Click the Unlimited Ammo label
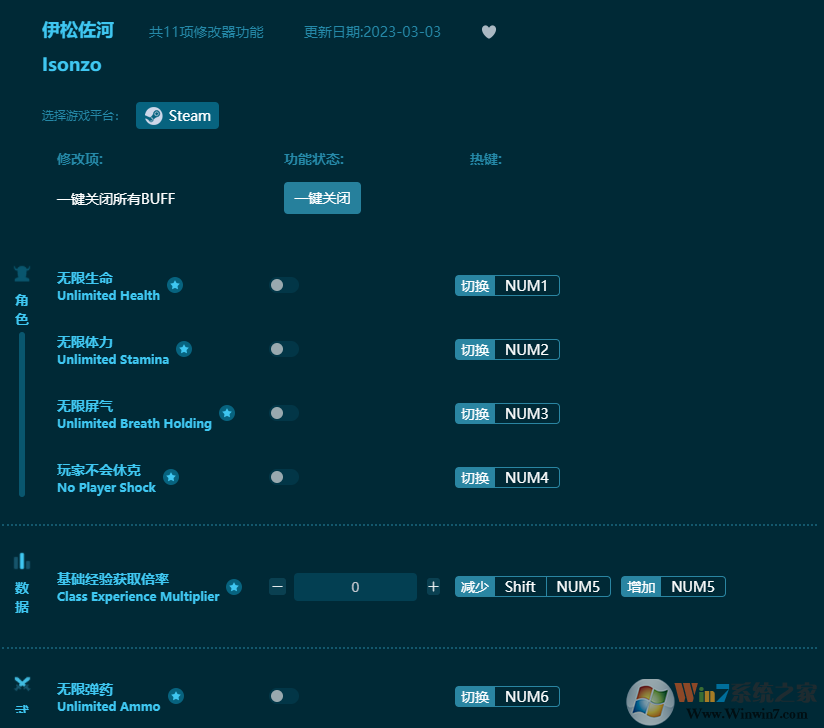824x728 pixels. click(x=109, y=708)
